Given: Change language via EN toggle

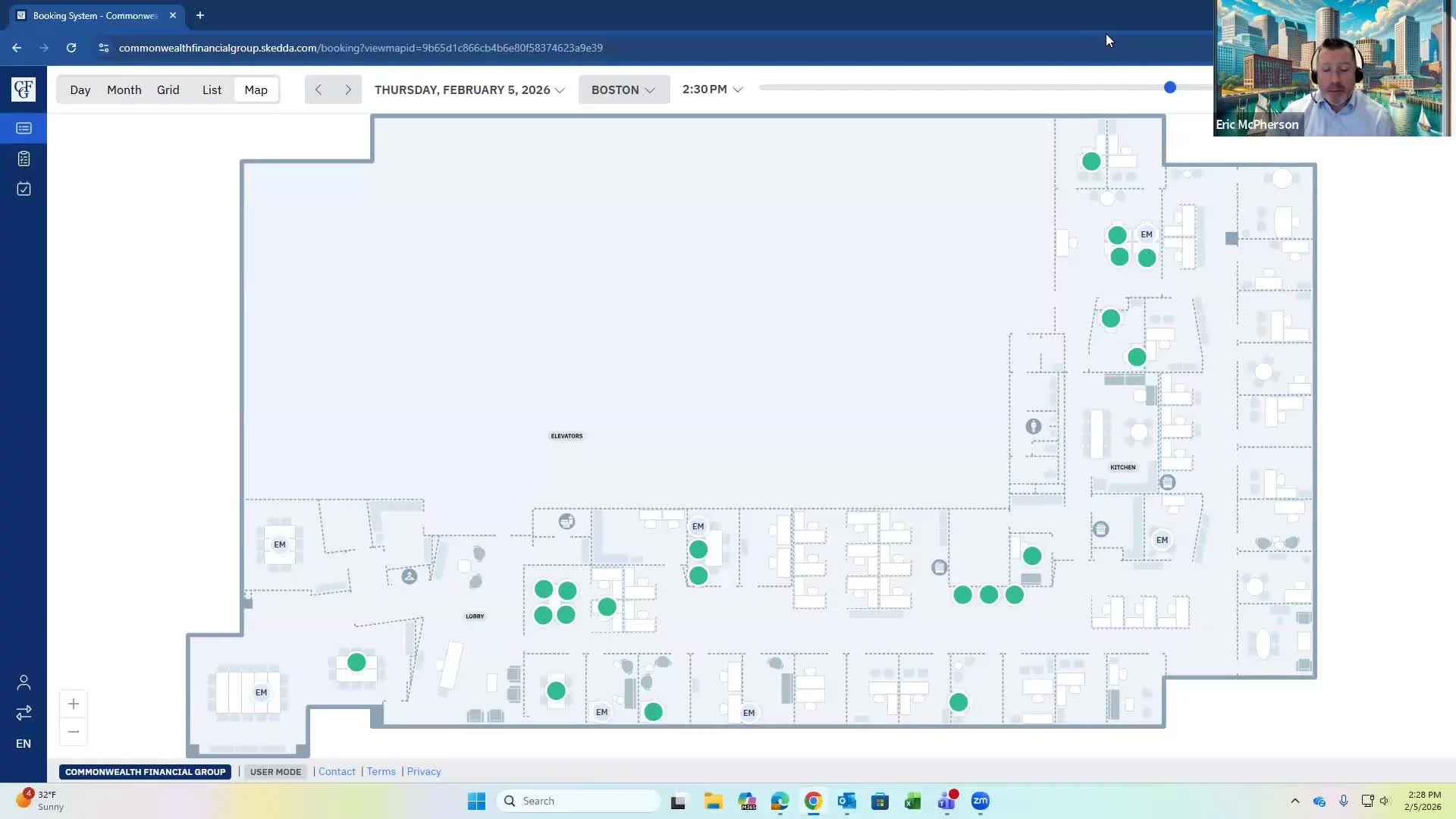Looking at the screenshot, I should 24,743.
